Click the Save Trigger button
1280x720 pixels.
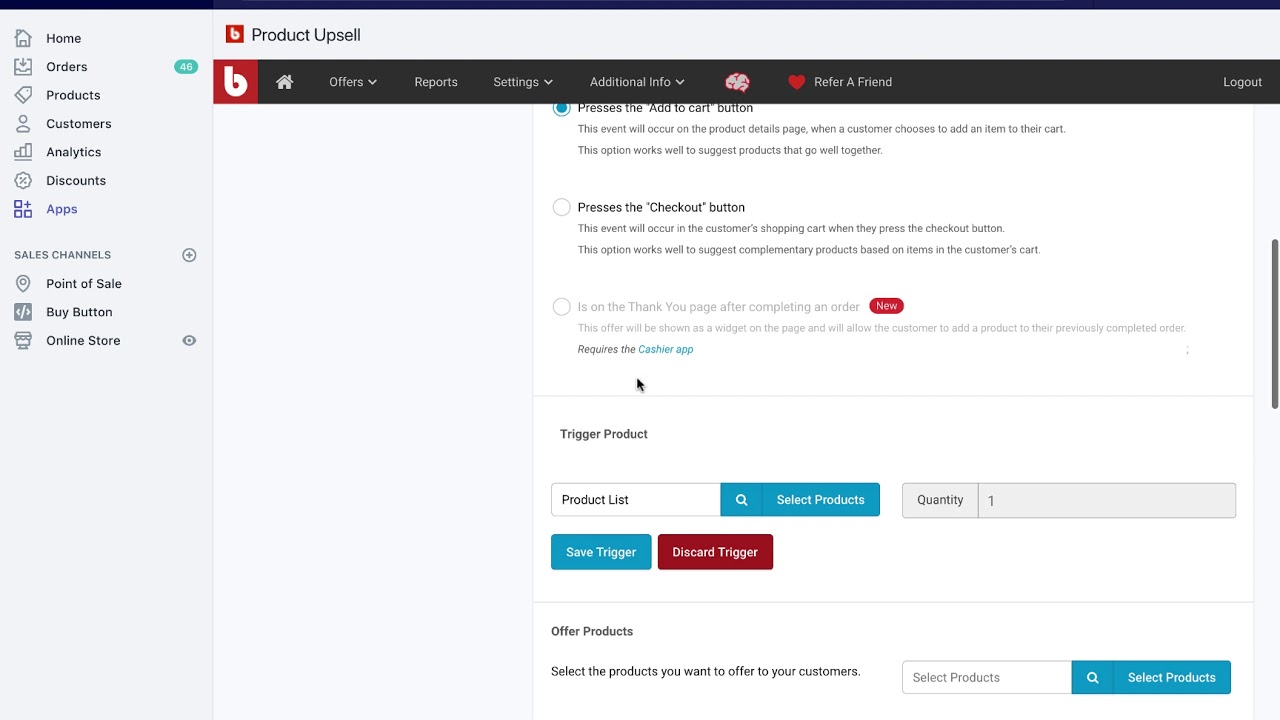coord(601,552)
